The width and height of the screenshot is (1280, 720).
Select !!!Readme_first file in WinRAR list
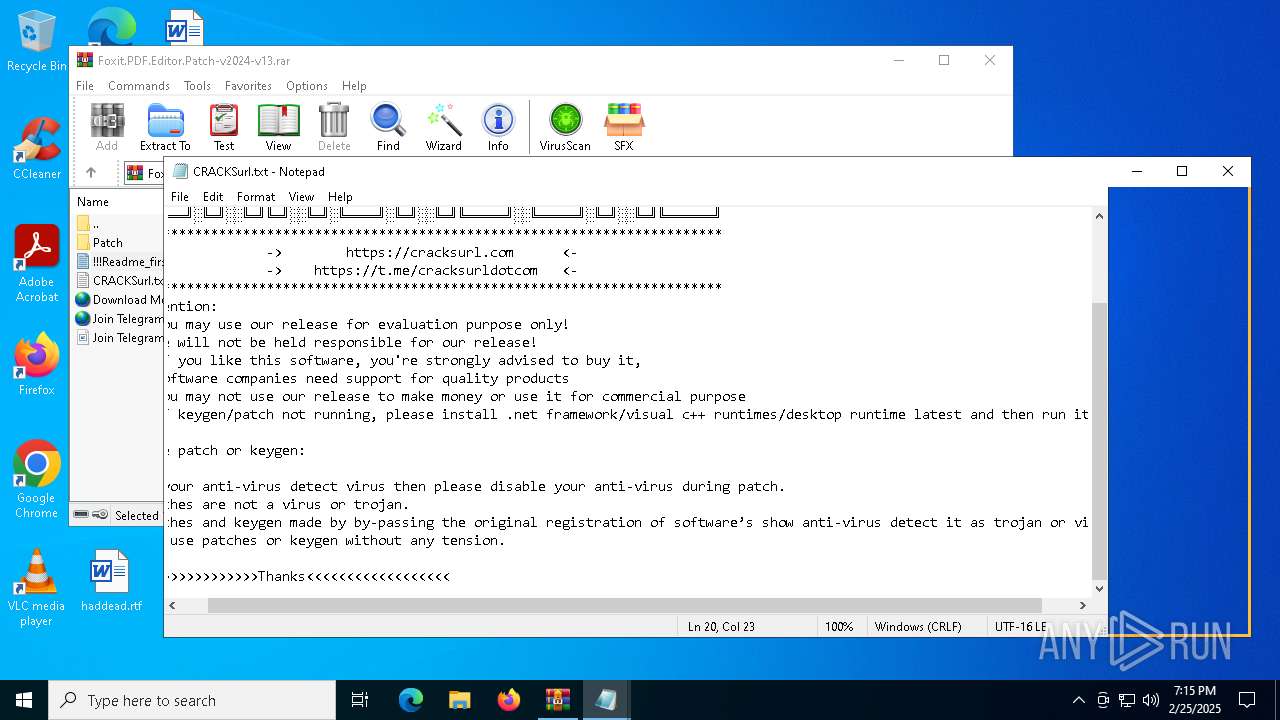pos(119,261)
